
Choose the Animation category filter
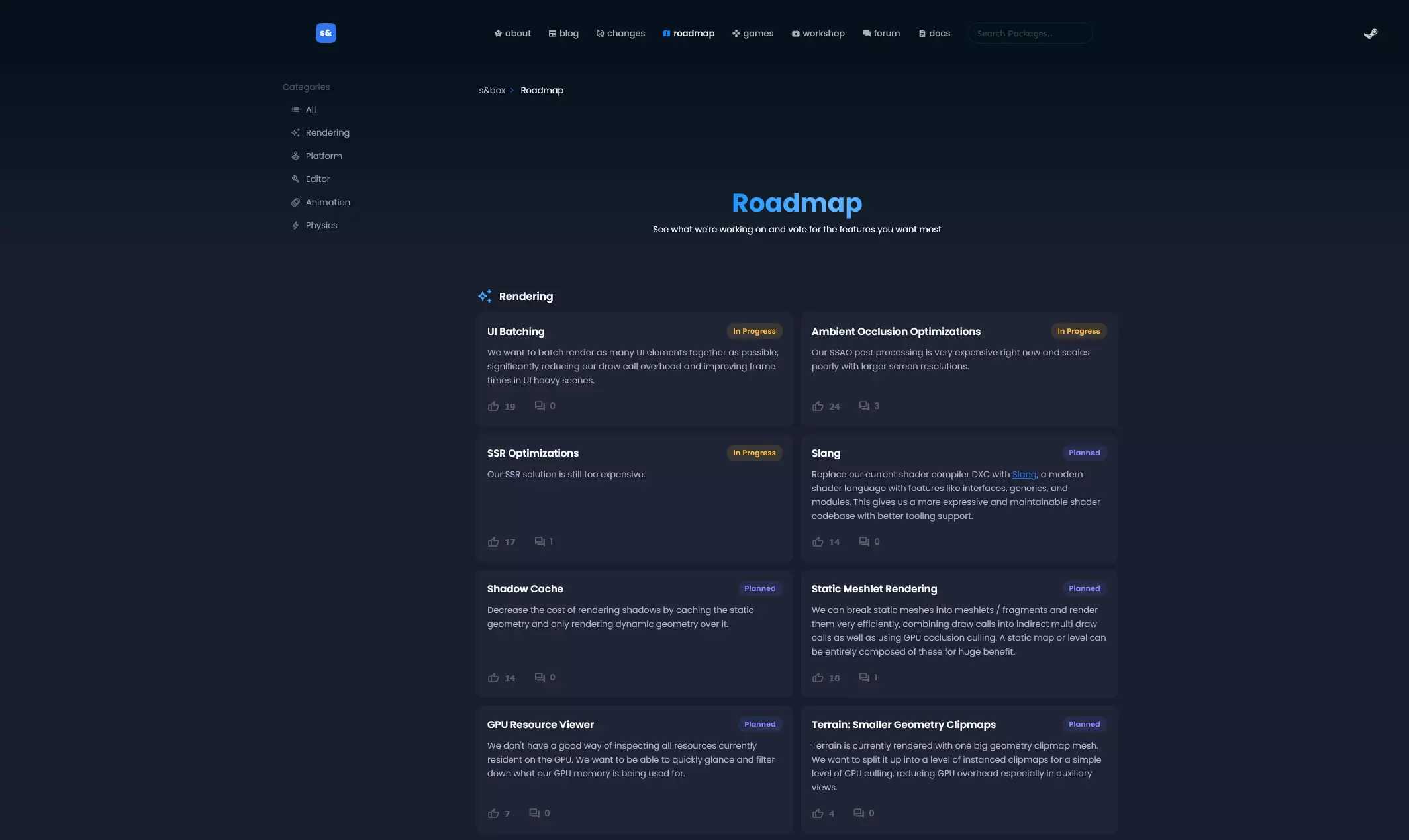point(328,203)
